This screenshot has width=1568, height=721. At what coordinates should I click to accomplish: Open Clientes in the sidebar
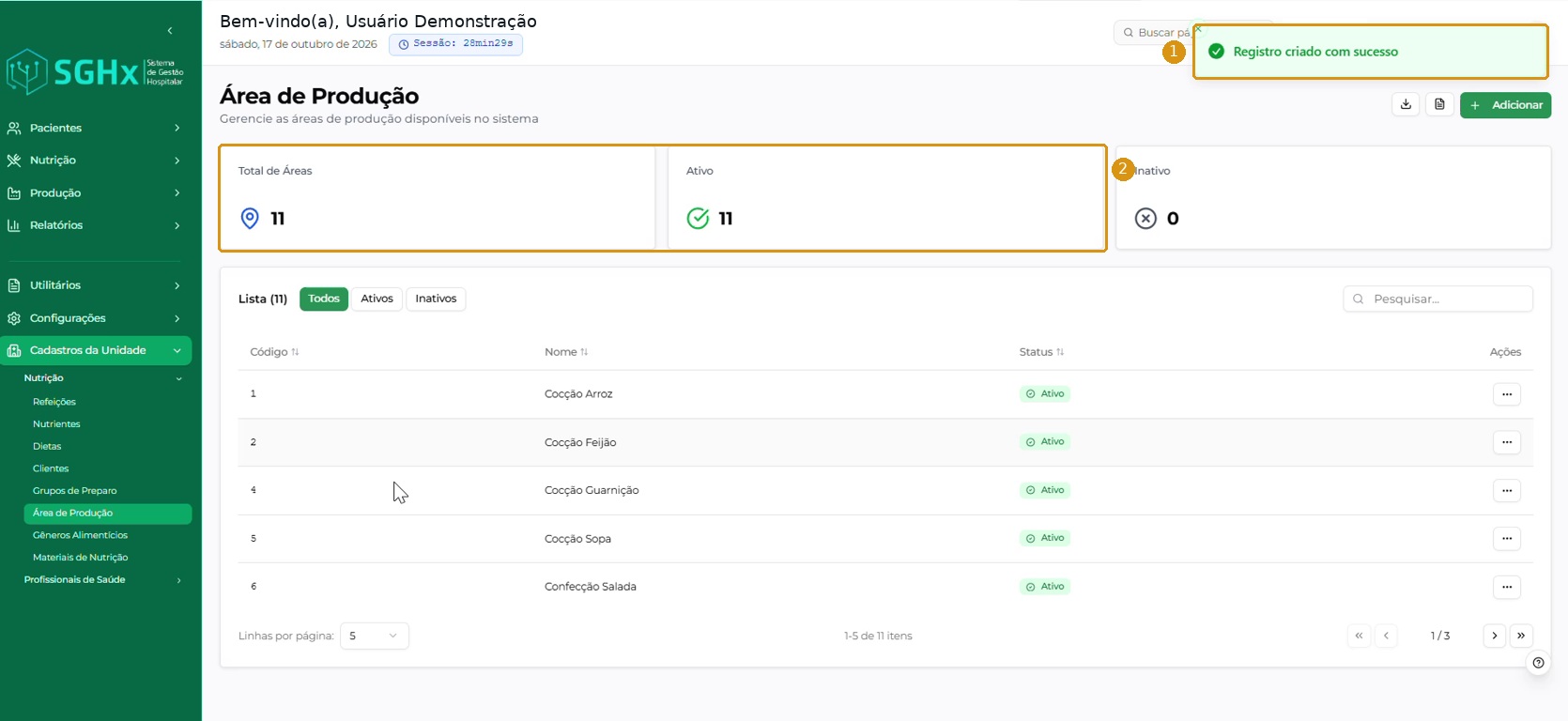pos(51,468)
